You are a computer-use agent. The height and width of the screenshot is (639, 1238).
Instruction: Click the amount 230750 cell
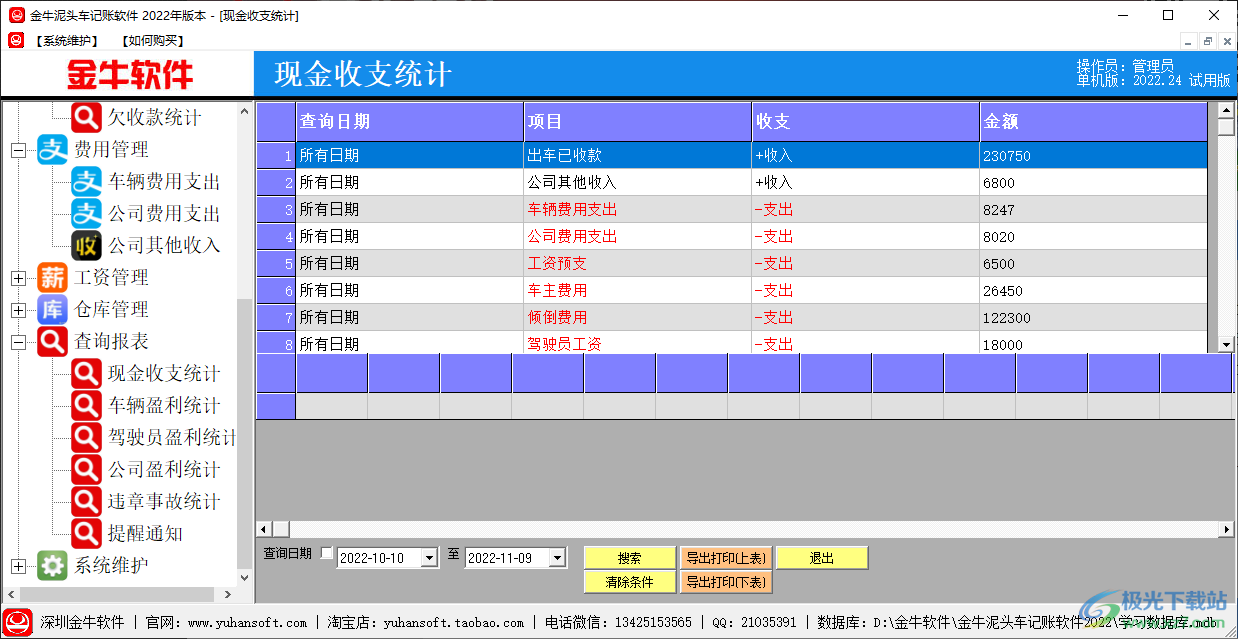[x=1094, y=156]
